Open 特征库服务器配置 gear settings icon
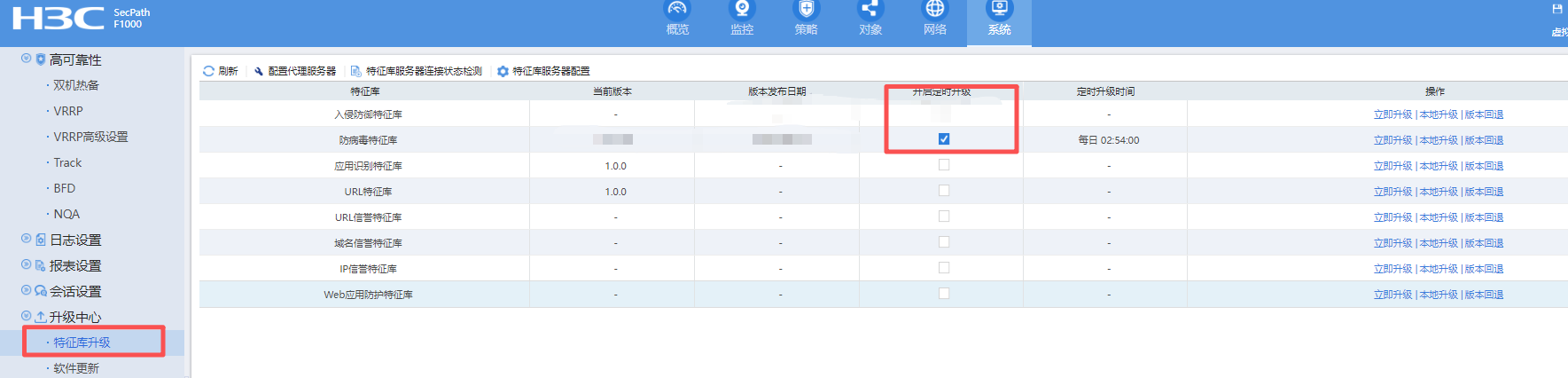The image size is (1568, 378). pos(503,71)
